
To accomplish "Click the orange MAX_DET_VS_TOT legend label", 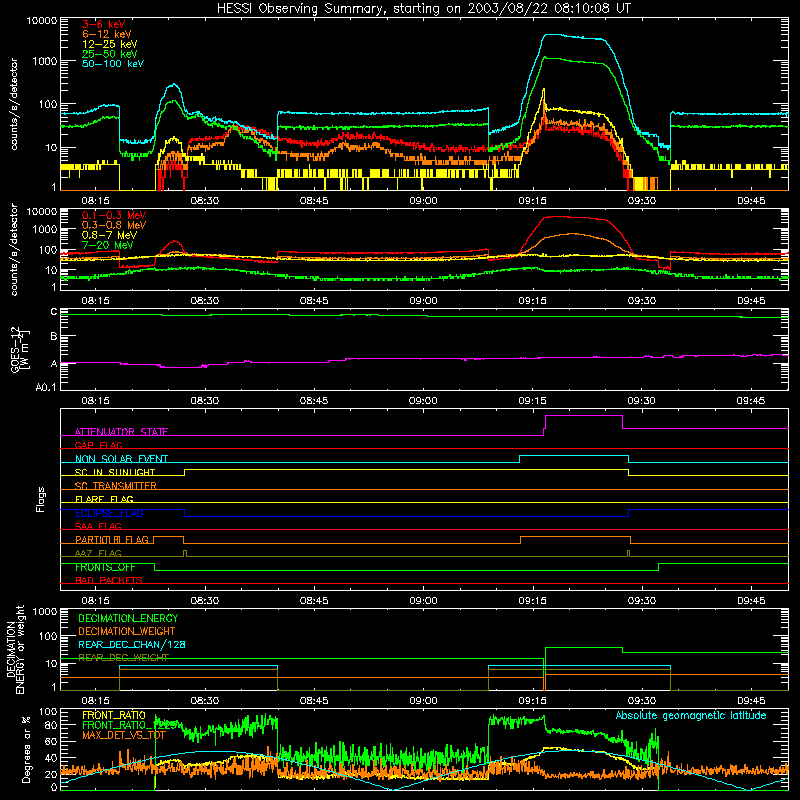I will coord(124,735).
